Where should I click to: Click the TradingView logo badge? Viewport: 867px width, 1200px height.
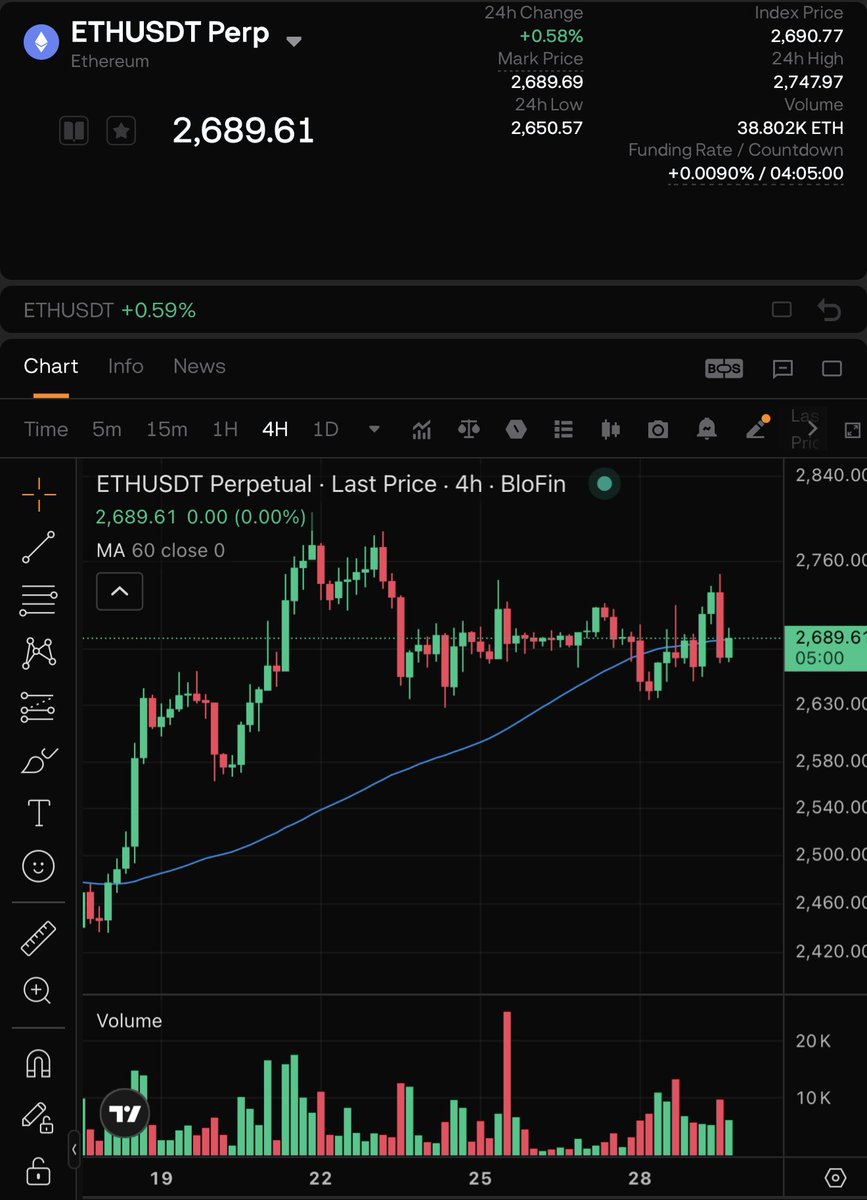(125, 1114)
